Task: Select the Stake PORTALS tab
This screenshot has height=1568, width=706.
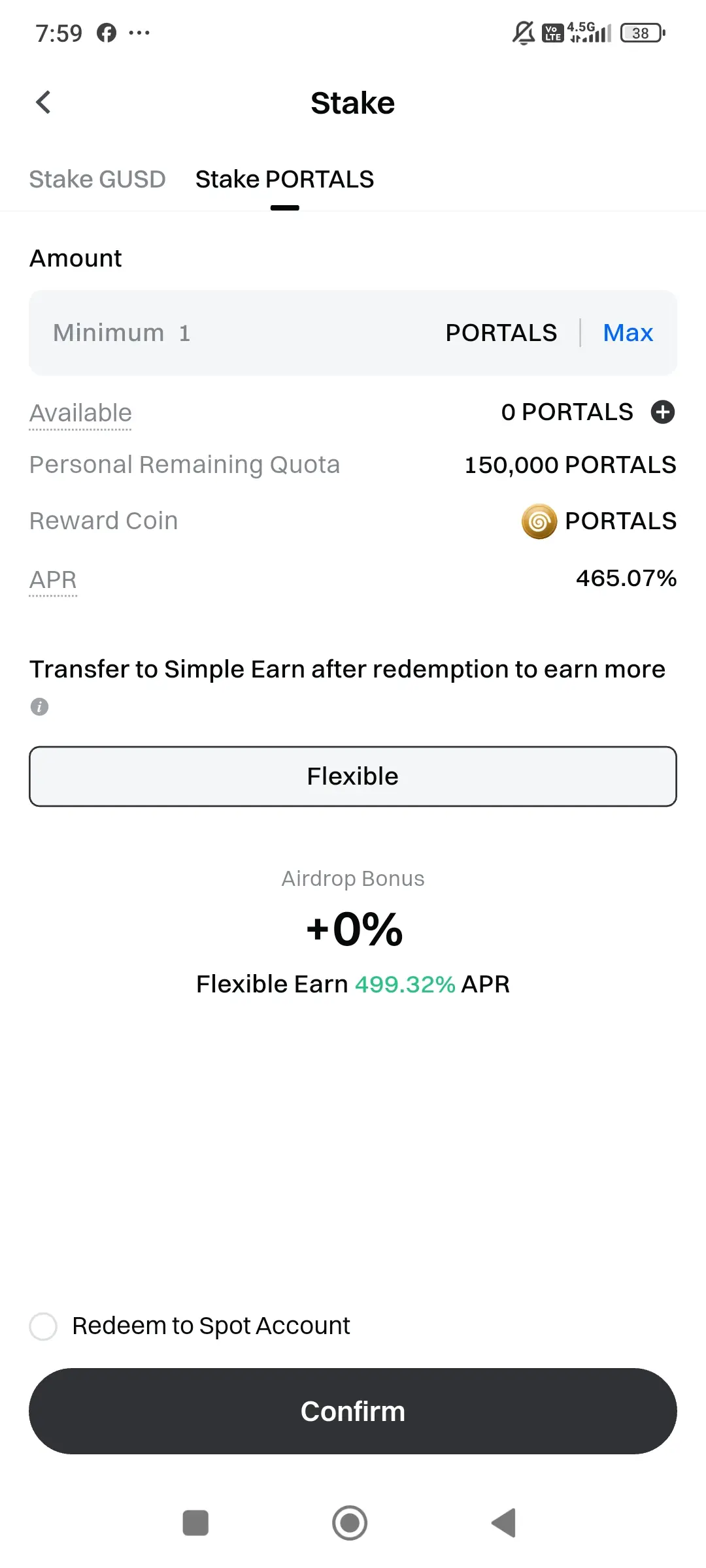Action: coord(284,179)
